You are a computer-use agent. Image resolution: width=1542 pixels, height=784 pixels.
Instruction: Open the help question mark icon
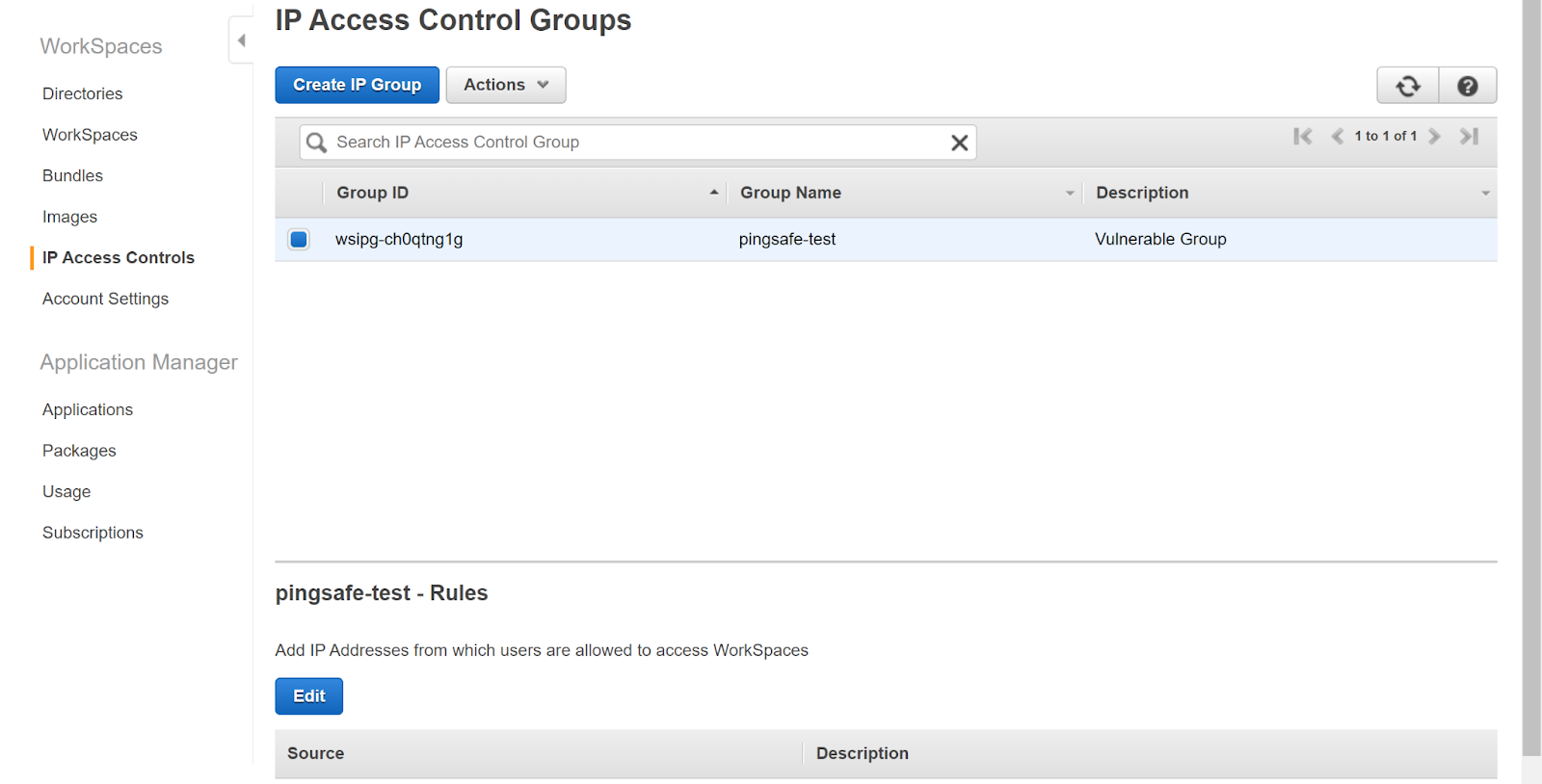click(1467, 86)
